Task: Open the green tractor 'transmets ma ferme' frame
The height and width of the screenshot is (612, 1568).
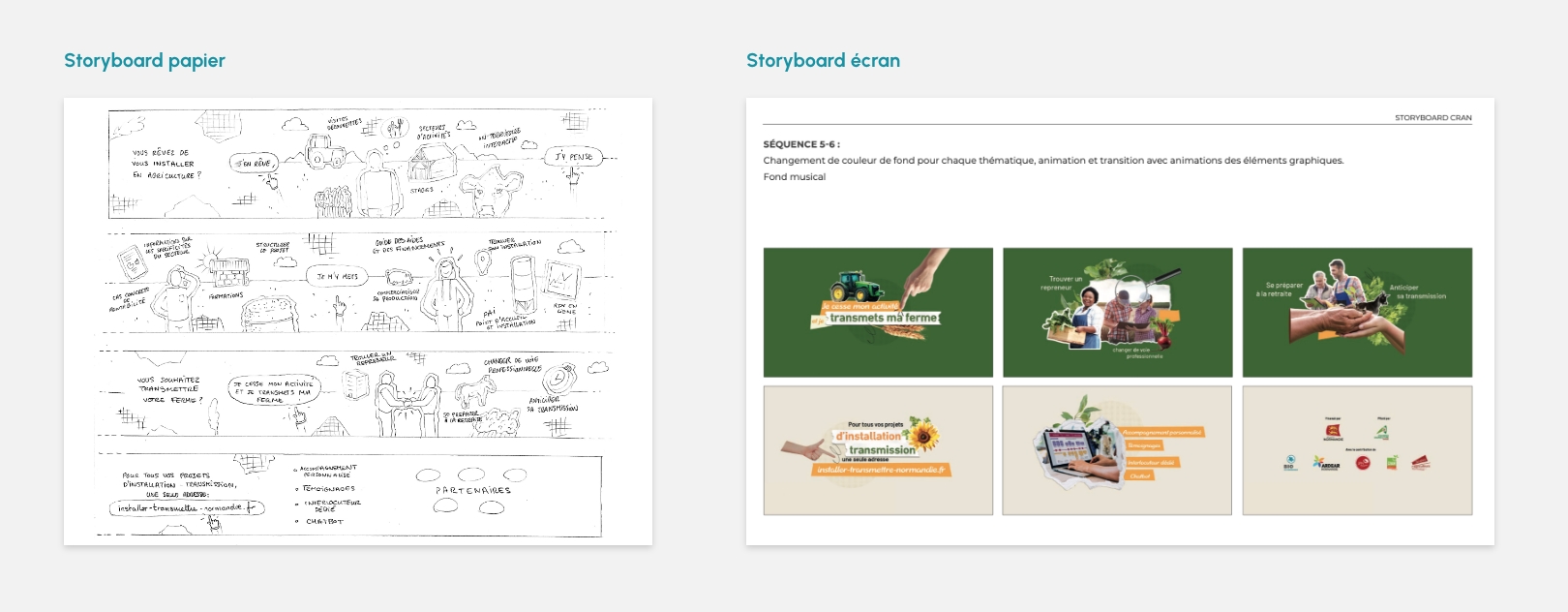Action: coord(878,313)
